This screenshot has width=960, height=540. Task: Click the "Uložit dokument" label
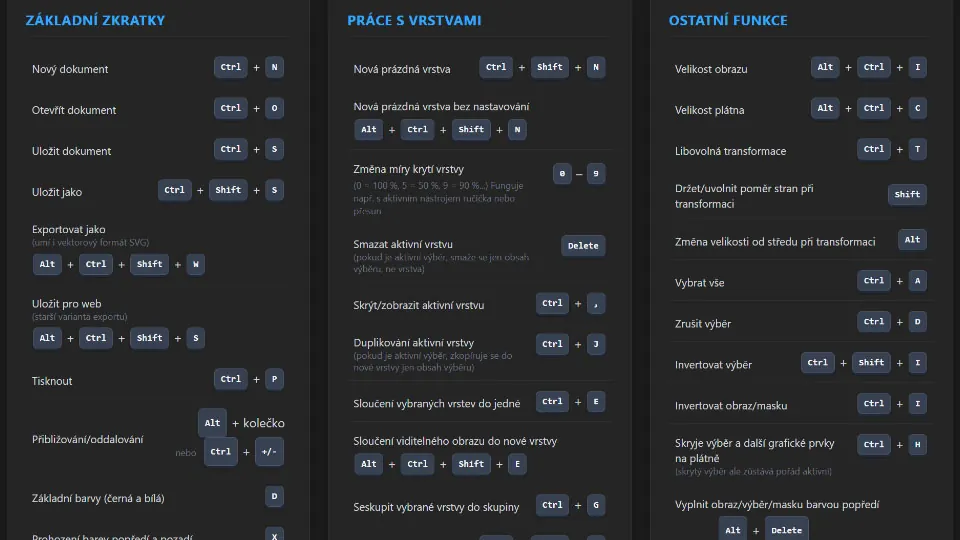click(71, 151)
